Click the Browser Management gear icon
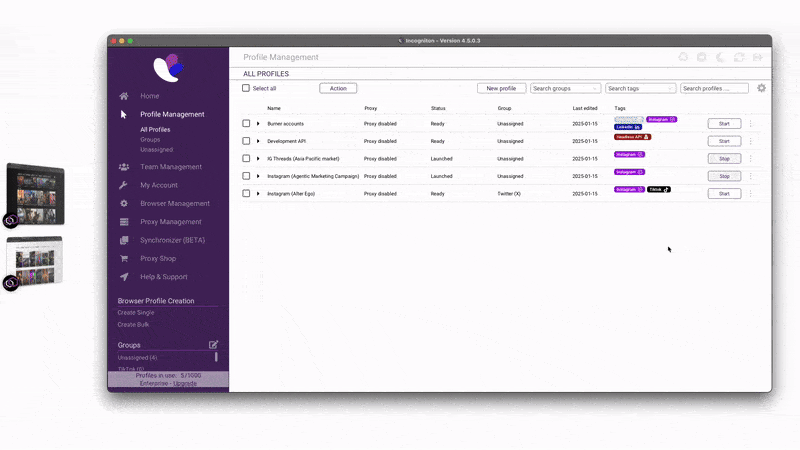 pyautogui.click(x=123, y=203)
